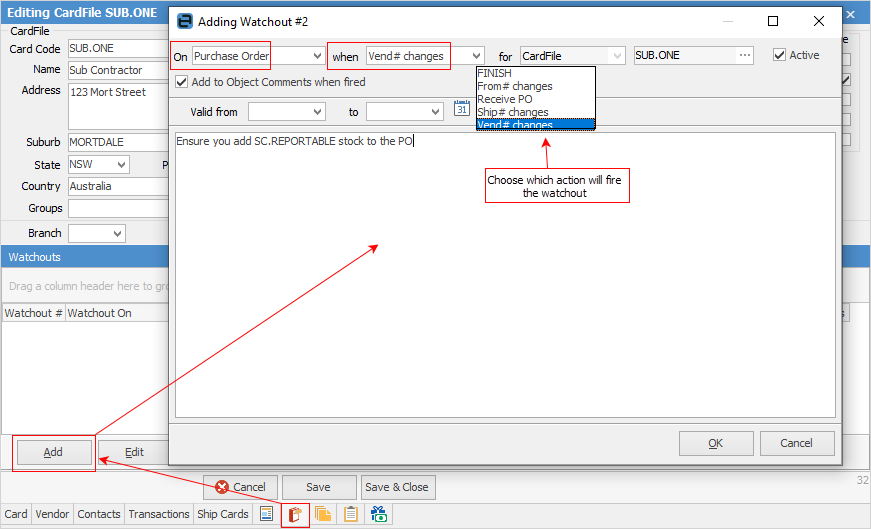The height and width of the screenshot is (529, 871).
Task: Choose Receive PO from the list
Action: click(535, 99)
